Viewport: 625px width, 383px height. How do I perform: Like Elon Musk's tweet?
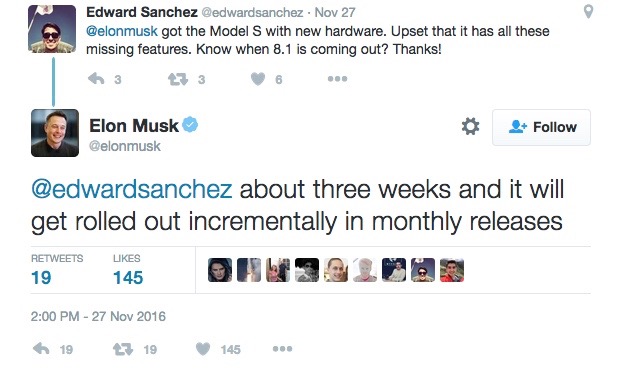pos(203,349)
